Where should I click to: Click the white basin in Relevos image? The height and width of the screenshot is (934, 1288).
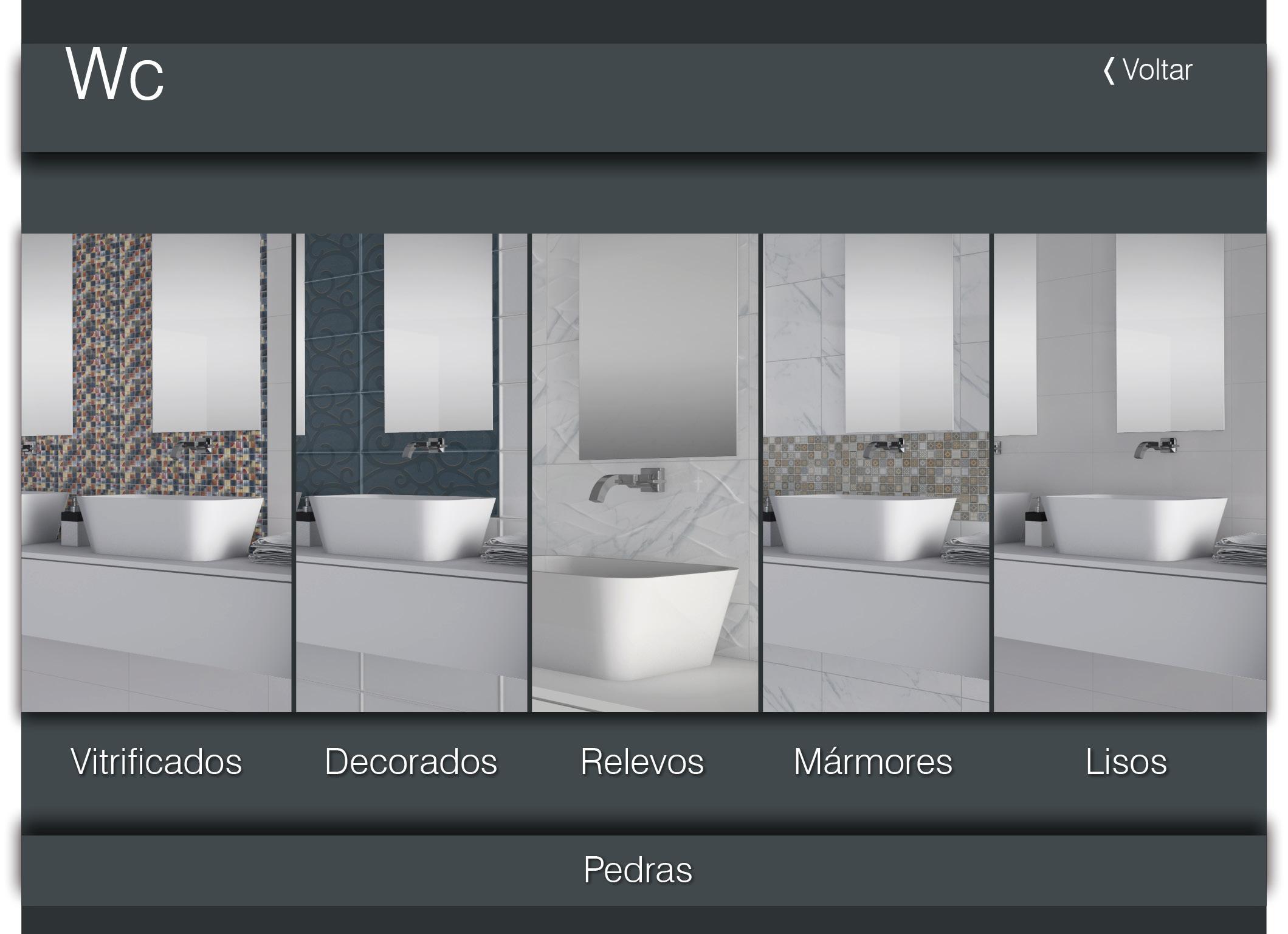point(636,616)
